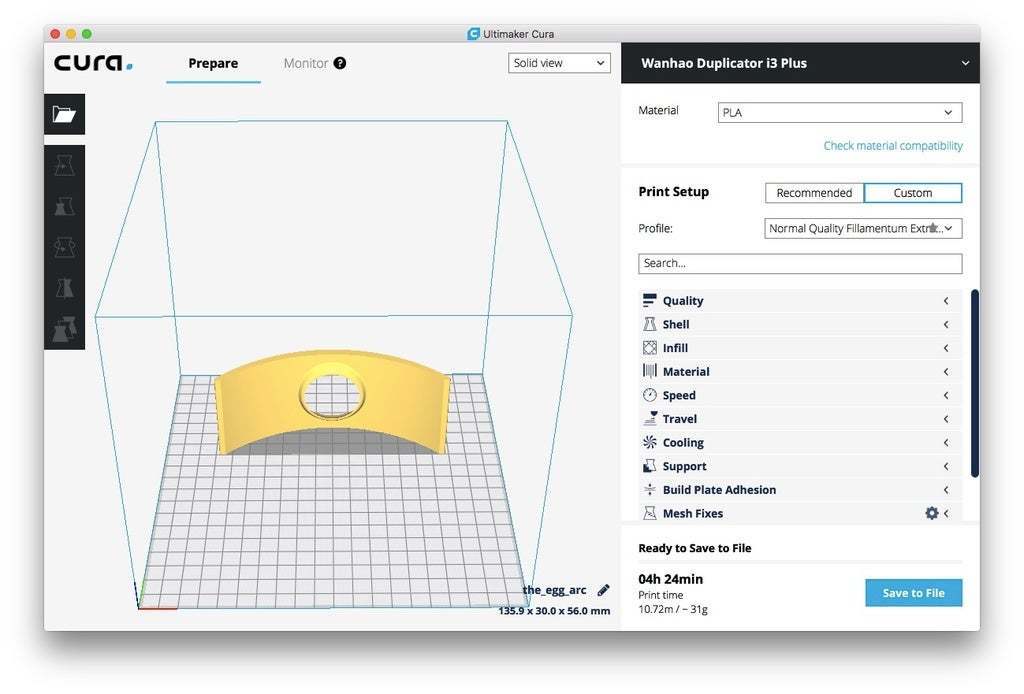Screen dimensions: 1024x694
Task: Expand the Support settings section
Action: (800, 466)
